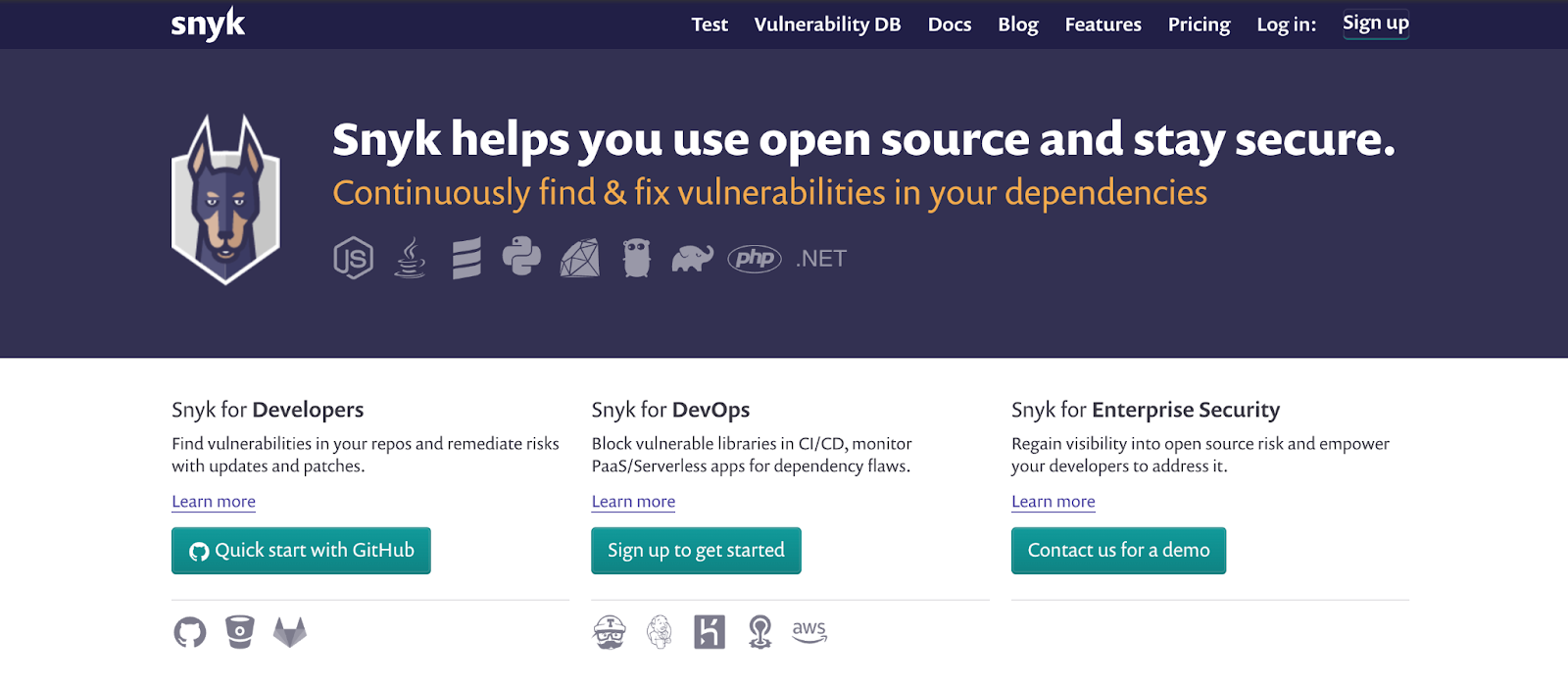Viewport: 1568px width, 686px height.
Task: Select the Python language icon
Action: click(521, 257)
